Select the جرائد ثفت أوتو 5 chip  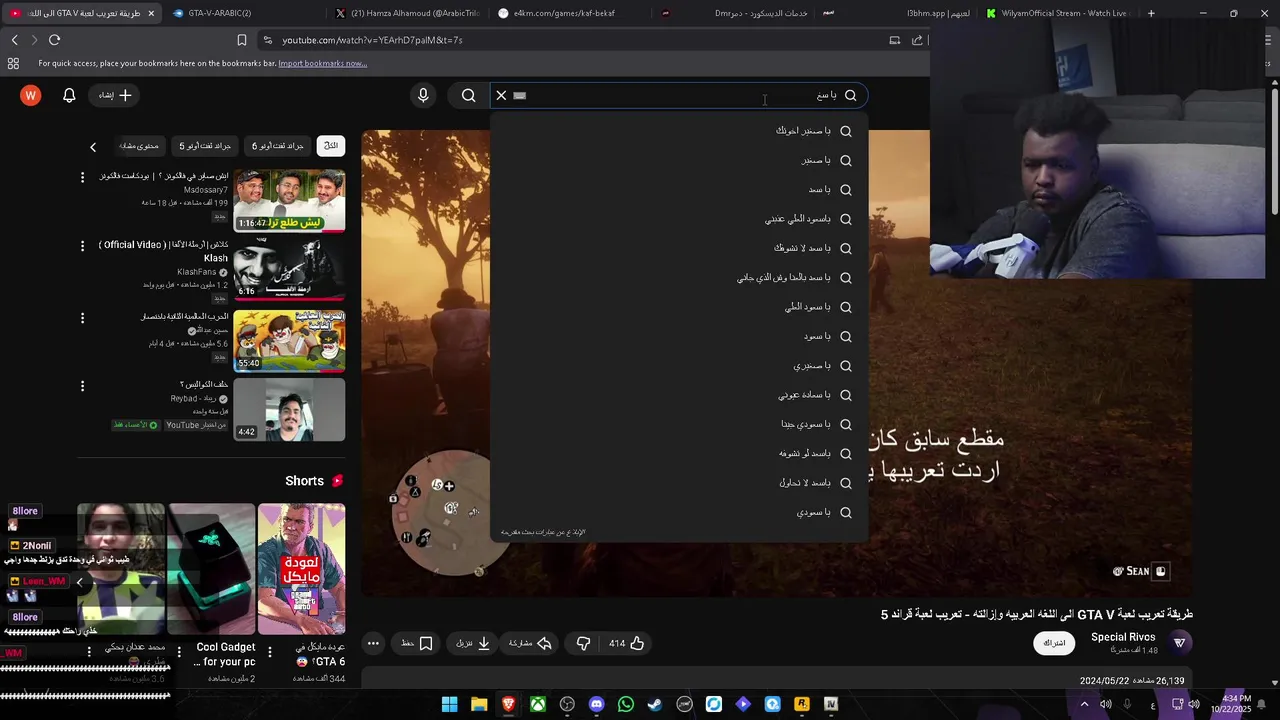pos(205,146)
